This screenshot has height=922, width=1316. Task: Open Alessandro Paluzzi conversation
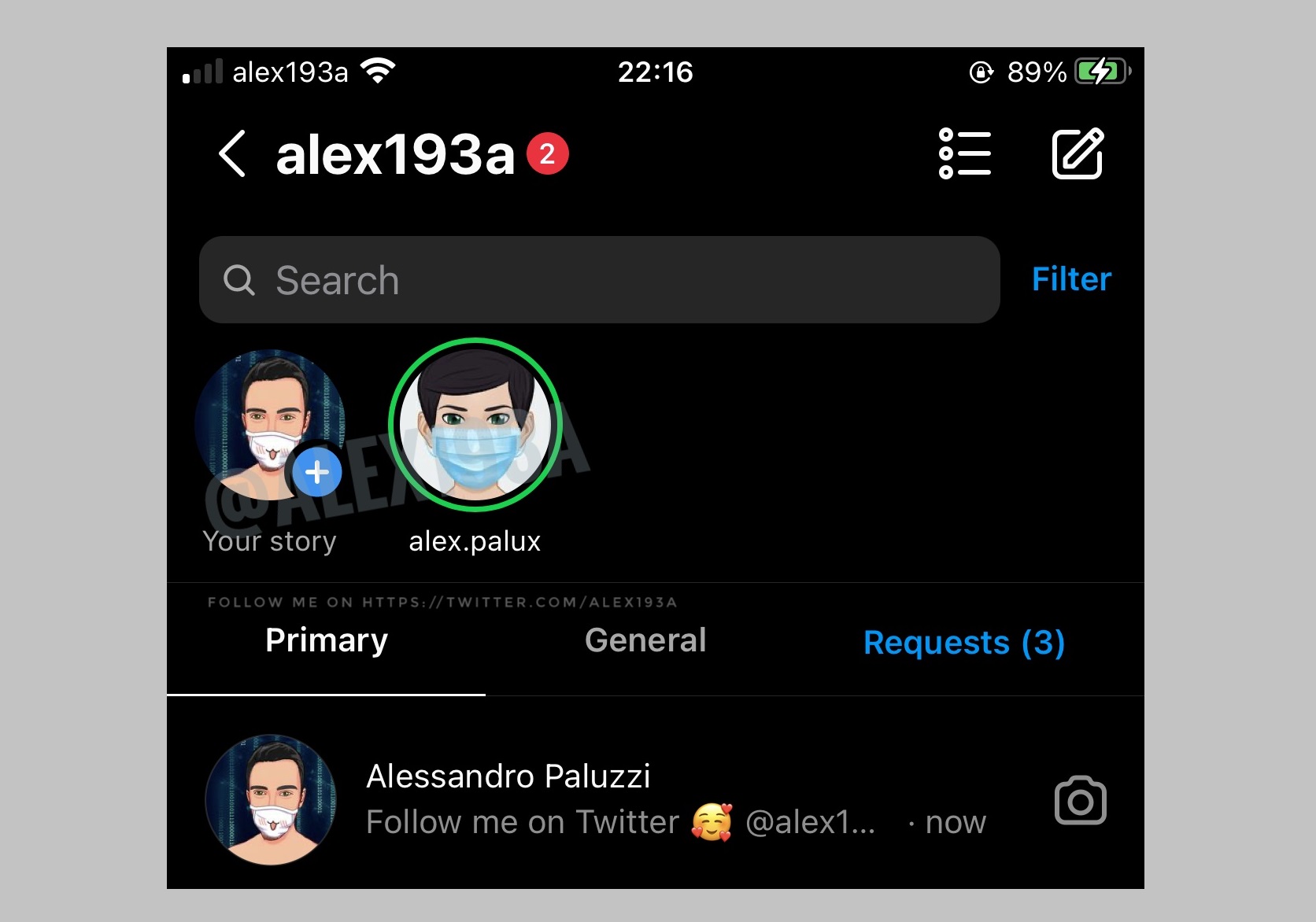pyautogui.click(x=655, y=799)
